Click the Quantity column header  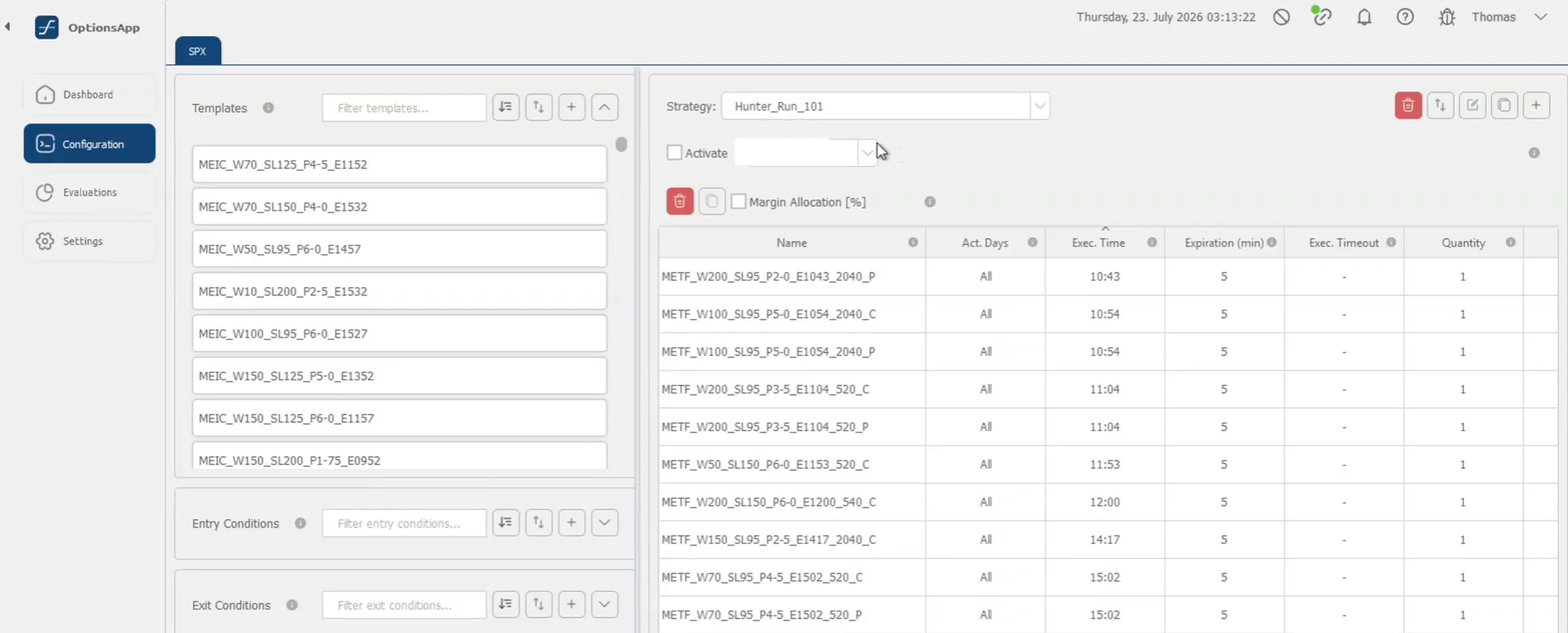(x=1463, y=243)
